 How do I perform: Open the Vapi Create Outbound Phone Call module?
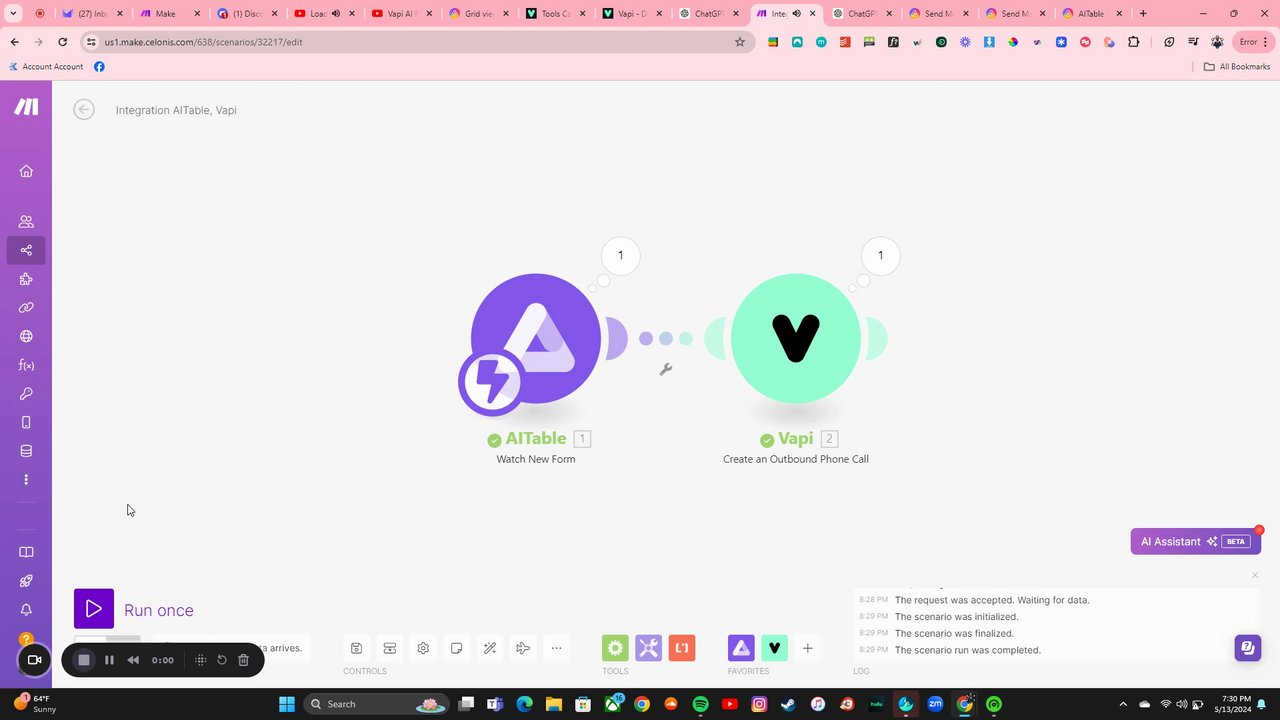(796, 338)
